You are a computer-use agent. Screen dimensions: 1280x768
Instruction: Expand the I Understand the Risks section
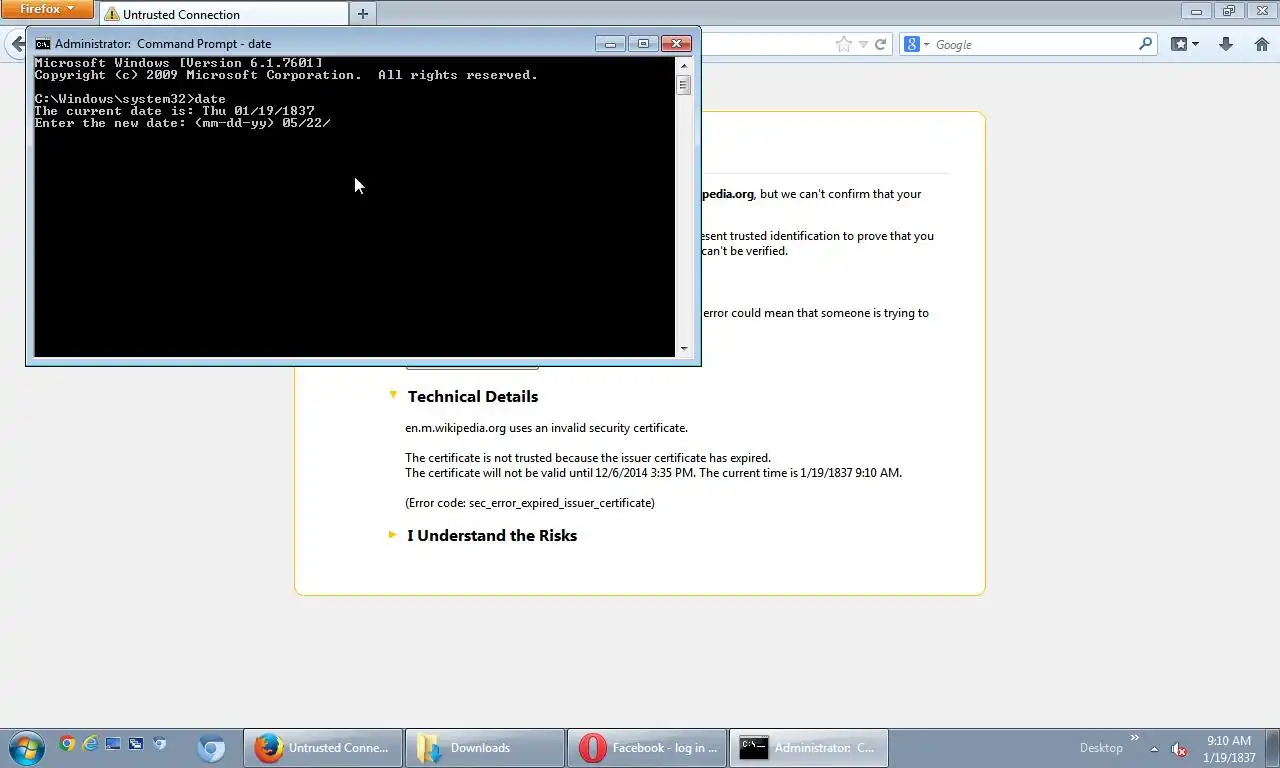[x=393, y=535]
